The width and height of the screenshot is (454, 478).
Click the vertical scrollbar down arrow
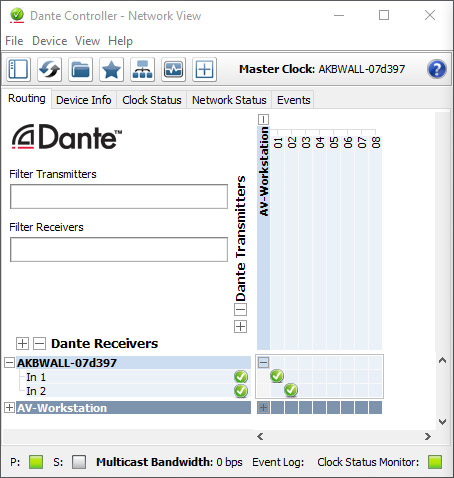tap(442, 422)
